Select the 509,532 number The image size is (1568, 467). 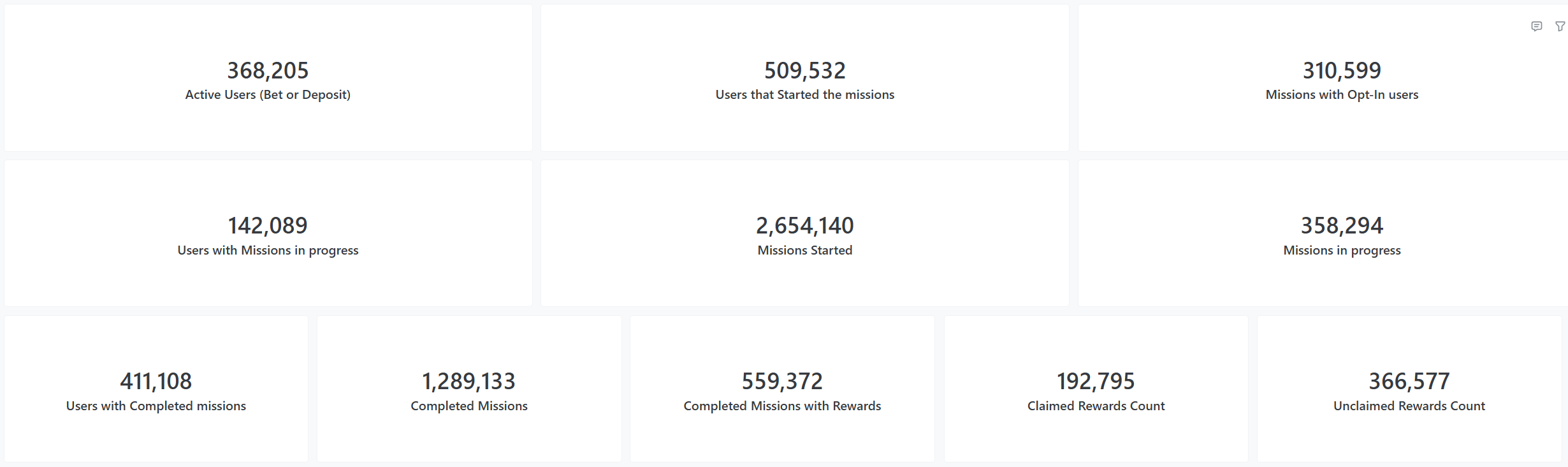click(804, 70)
